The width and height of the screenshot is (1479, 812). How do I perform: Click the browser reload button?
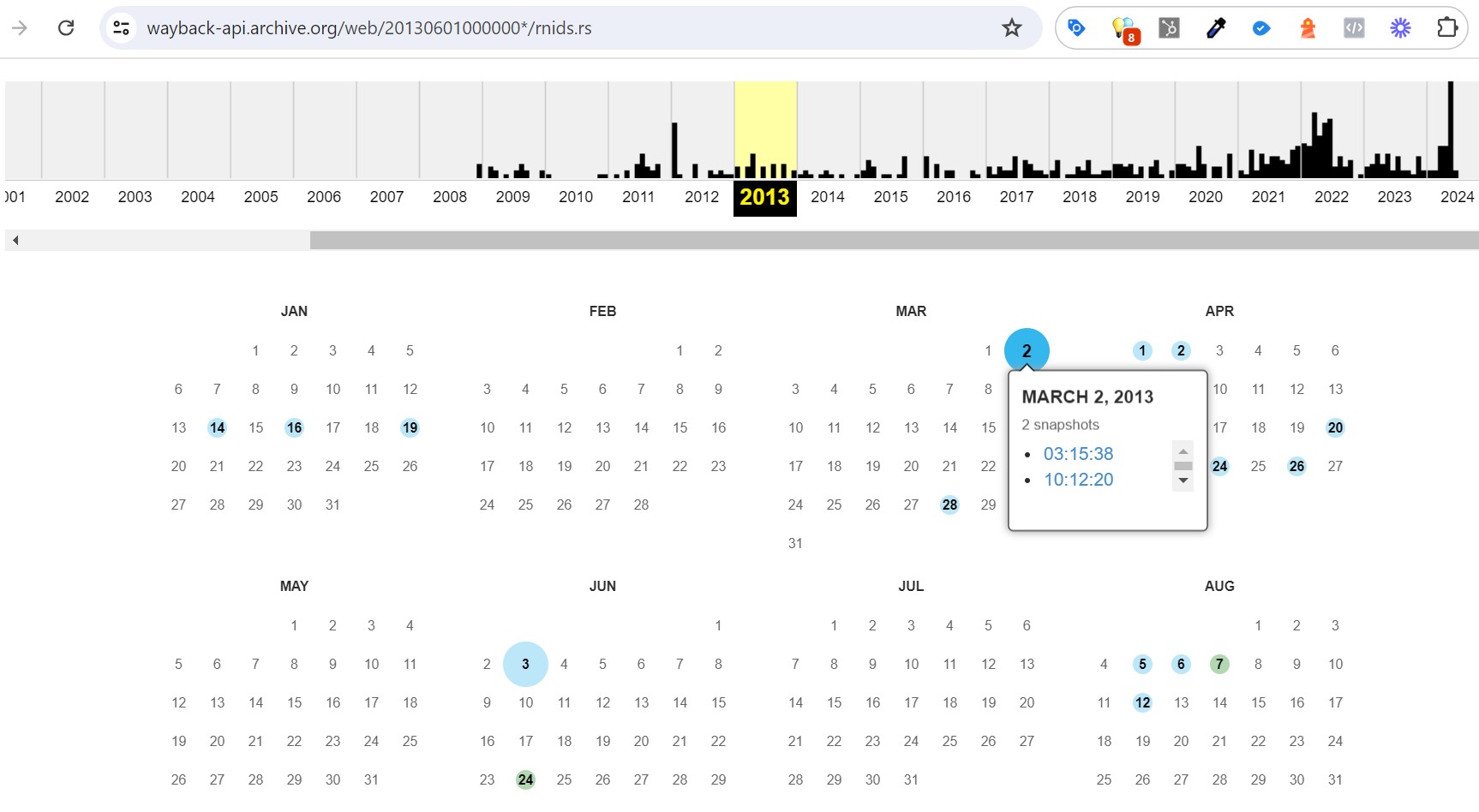66,28
